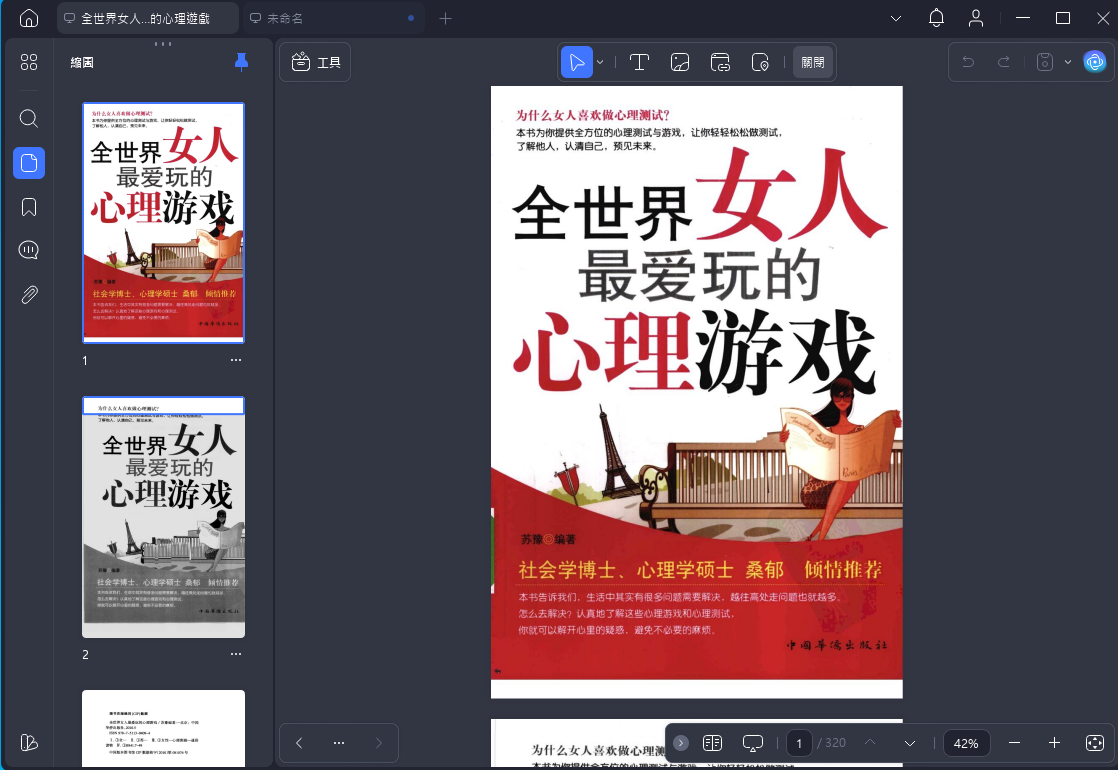Toggle the two-page reading view

tap(712, 743)
